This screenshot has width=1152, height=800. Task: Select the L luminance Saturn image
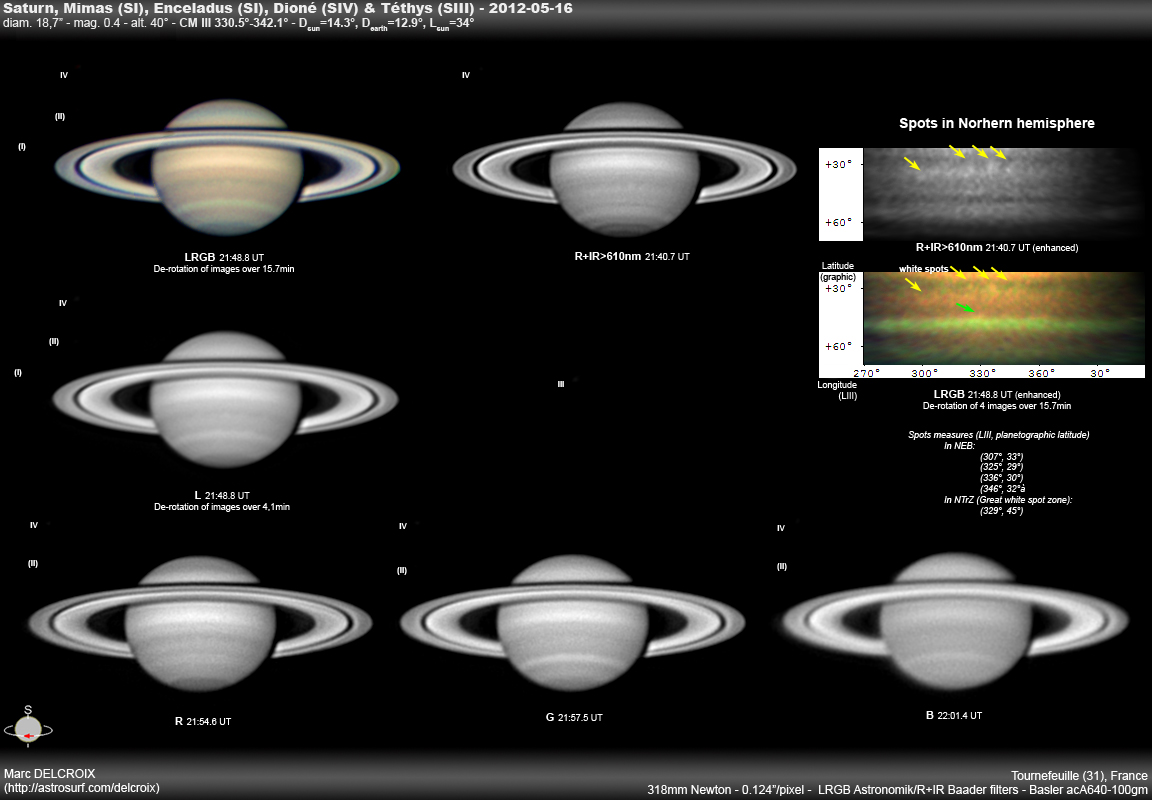(x=226, y=400)
